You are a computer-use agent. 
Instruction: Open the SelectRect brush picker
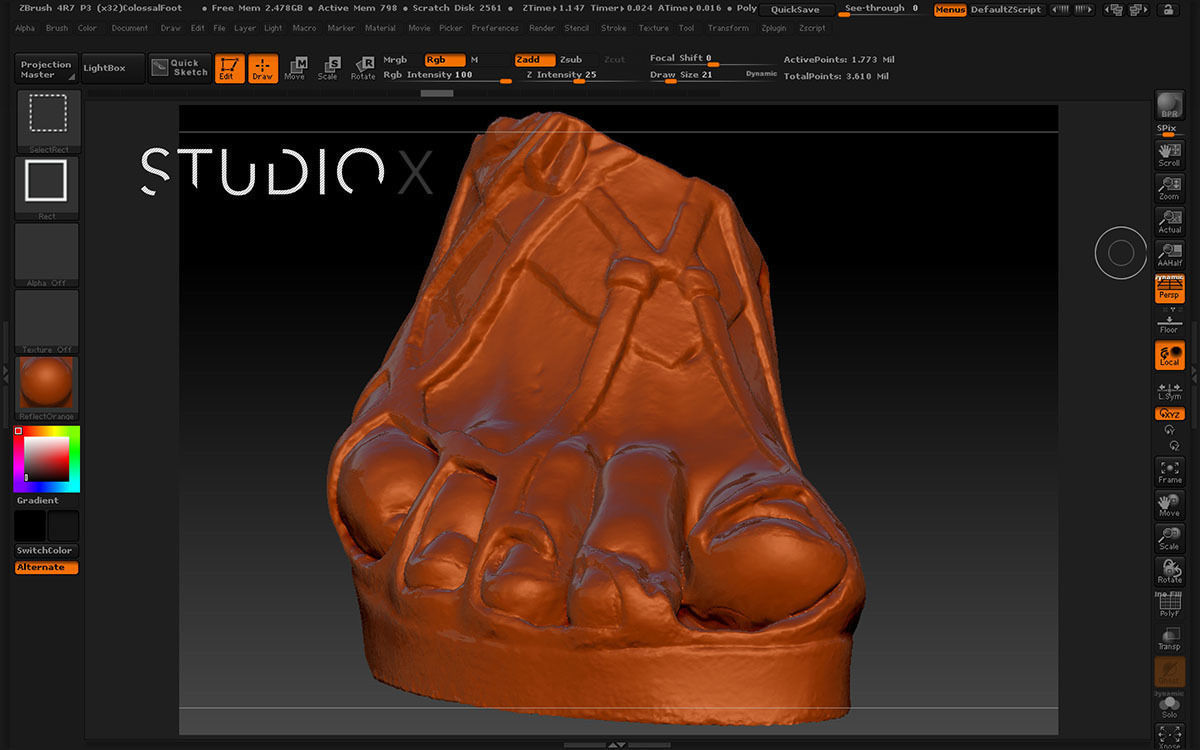click(47, 120)
